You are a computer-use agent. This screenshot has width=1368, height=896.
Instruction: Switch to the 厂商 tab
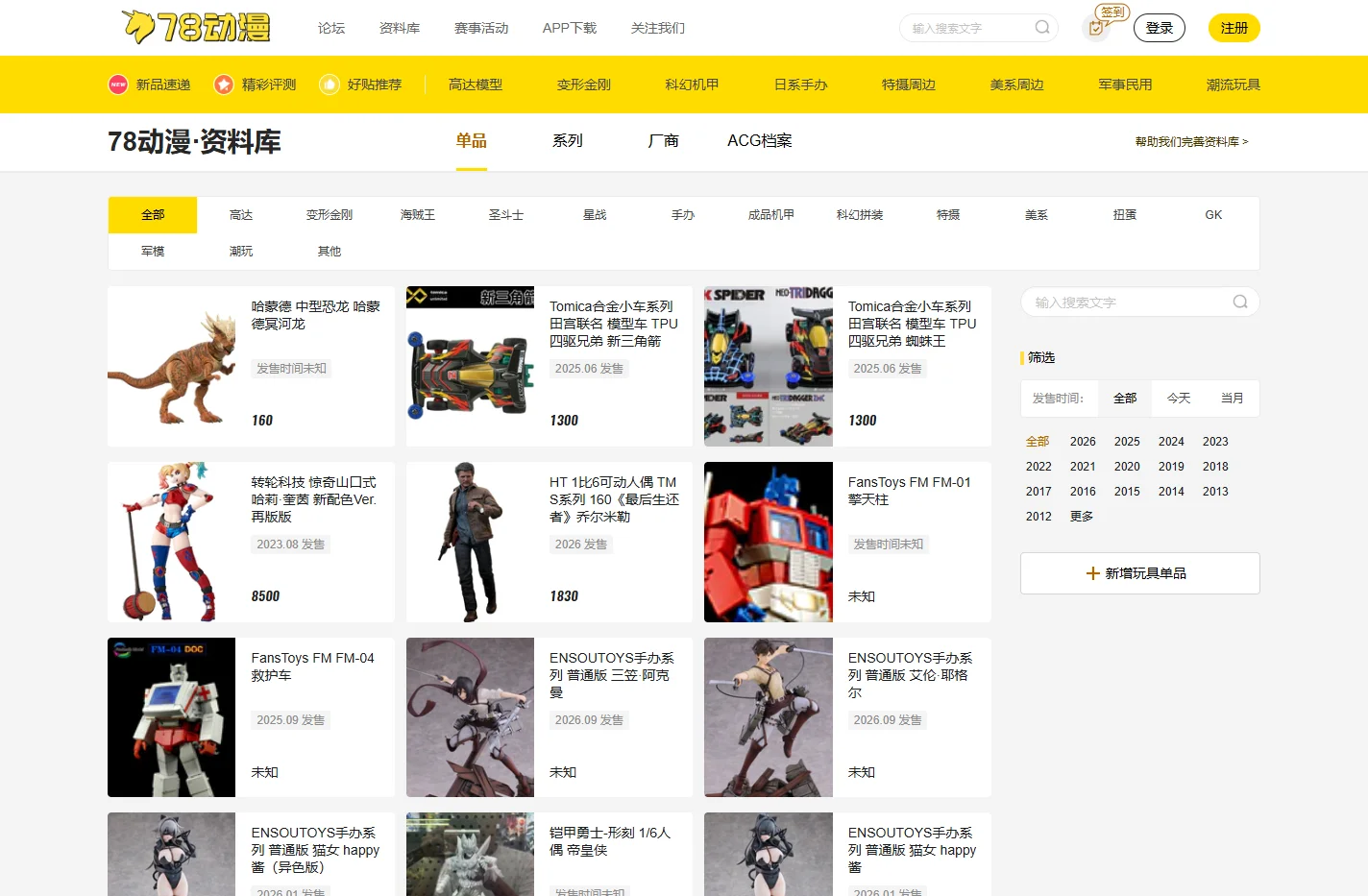(x=664, y=141)
